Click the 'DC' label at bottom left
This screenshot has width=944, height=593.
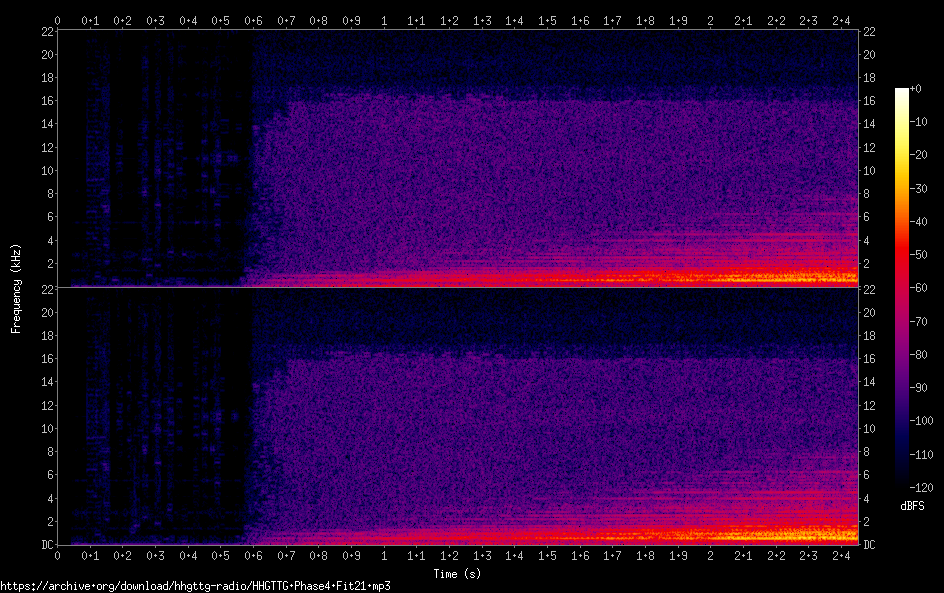tap(46, 544)
